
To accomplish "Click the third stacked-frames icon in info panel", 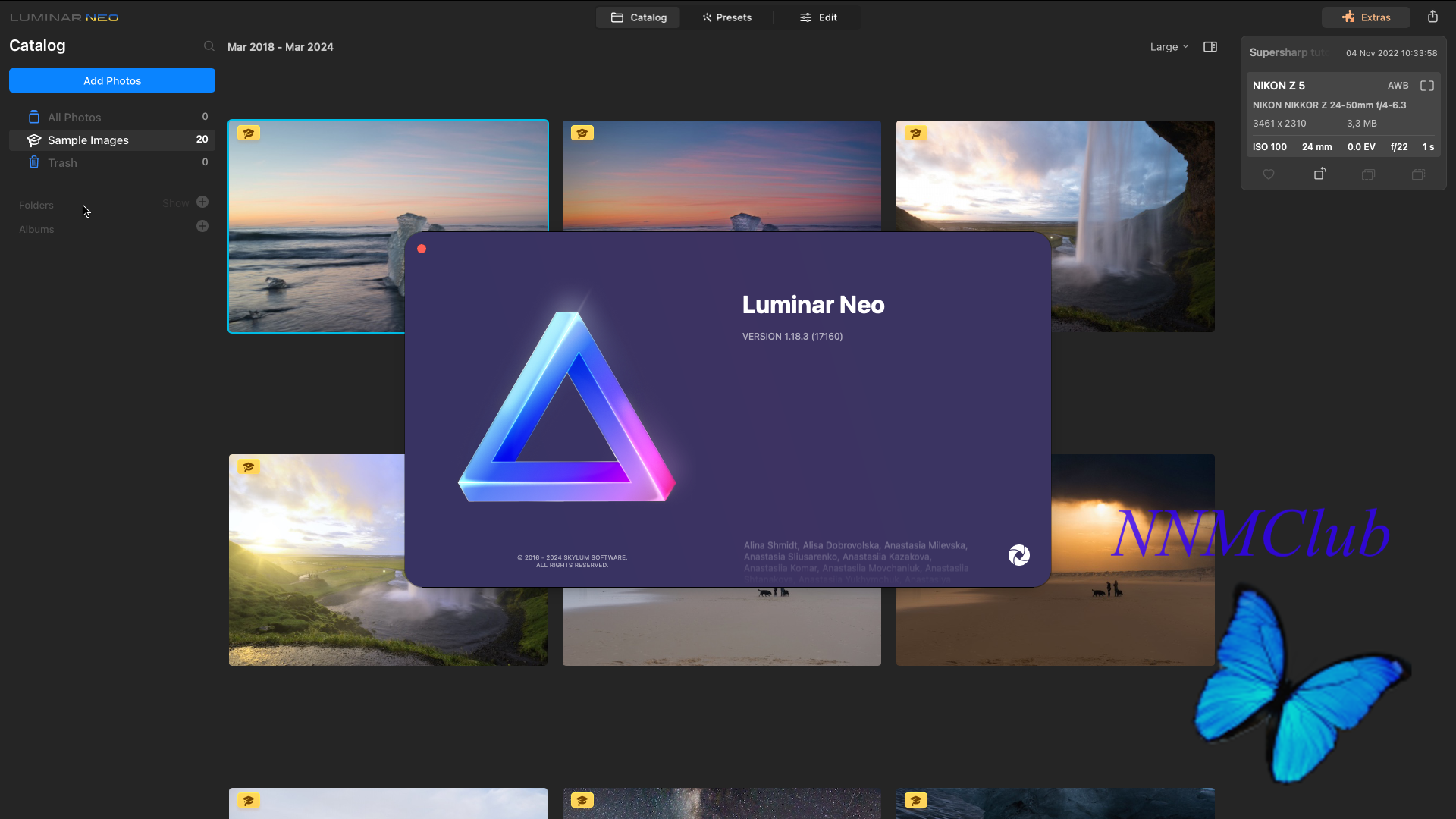I will tap(1369, 174).
